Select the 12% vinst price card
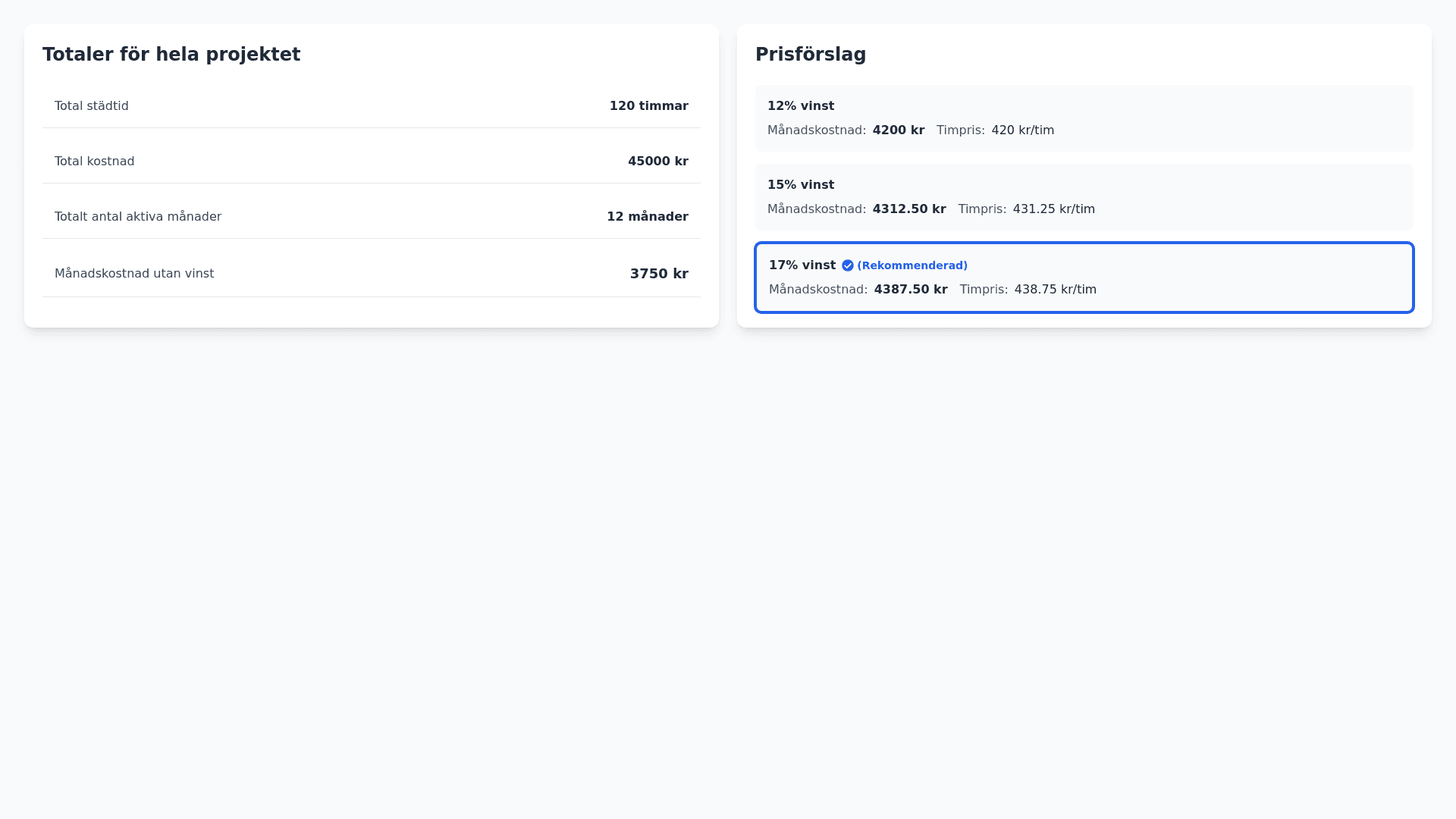 coord(1084,118)
